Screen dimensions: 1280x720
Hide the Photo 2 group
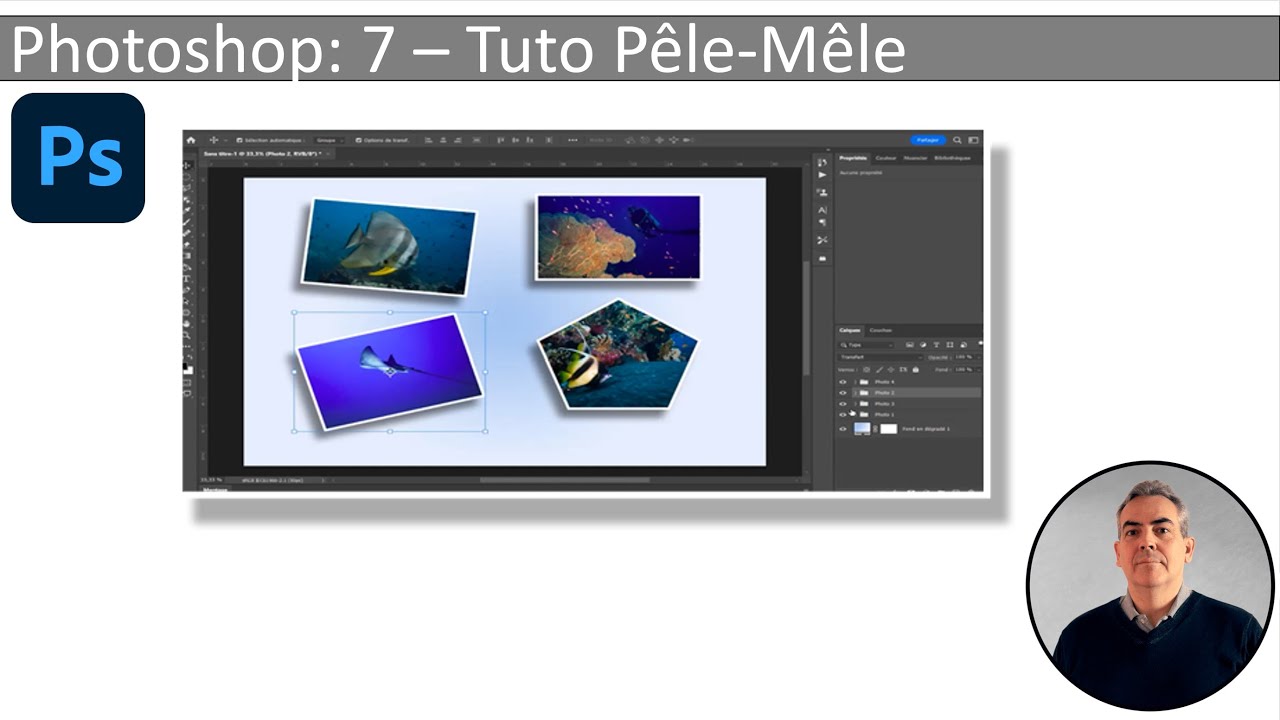coord(843,393)
